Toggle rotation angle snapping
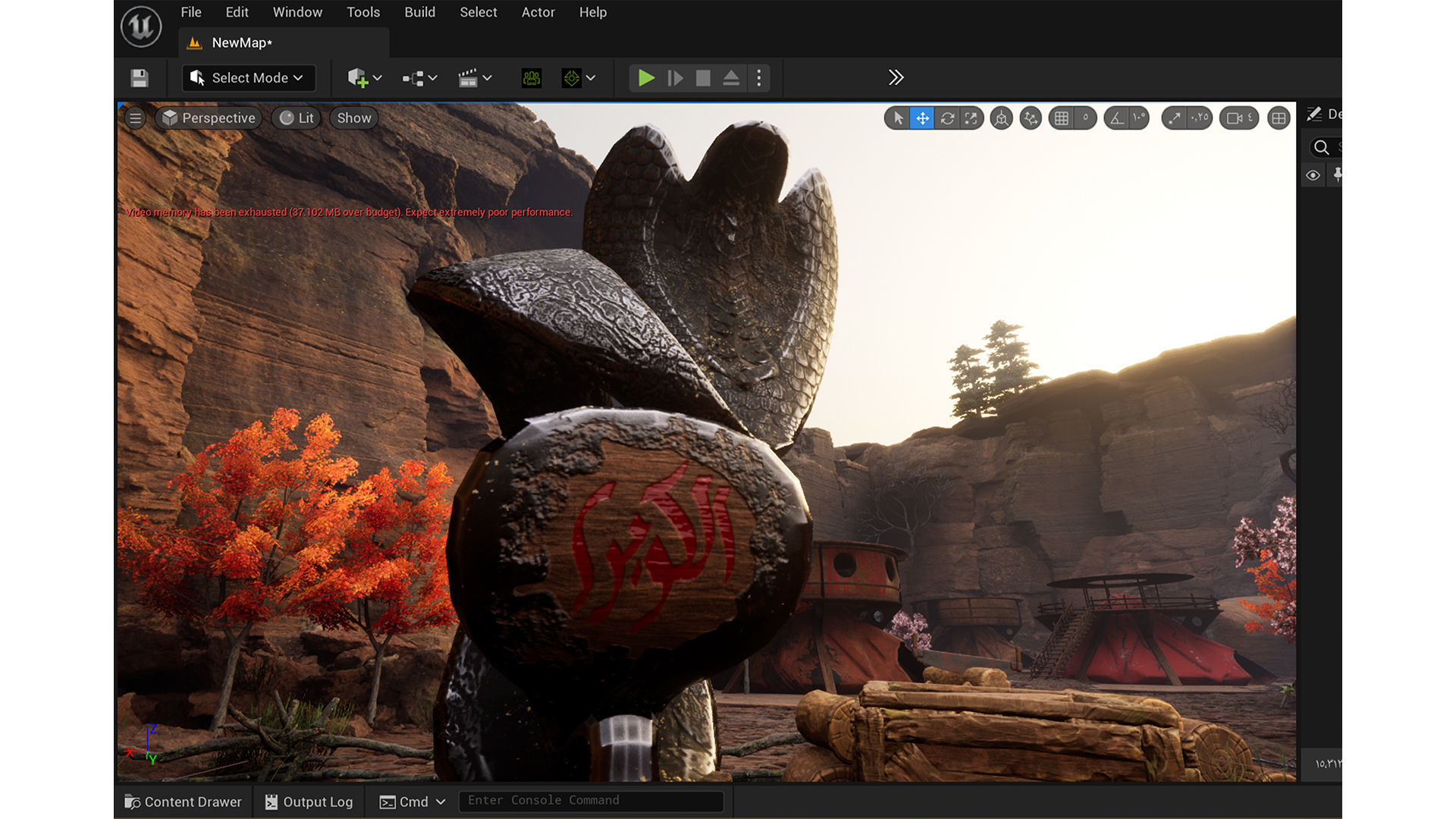The height and width of the screenshot is (819, 1456). point(1116,118)
